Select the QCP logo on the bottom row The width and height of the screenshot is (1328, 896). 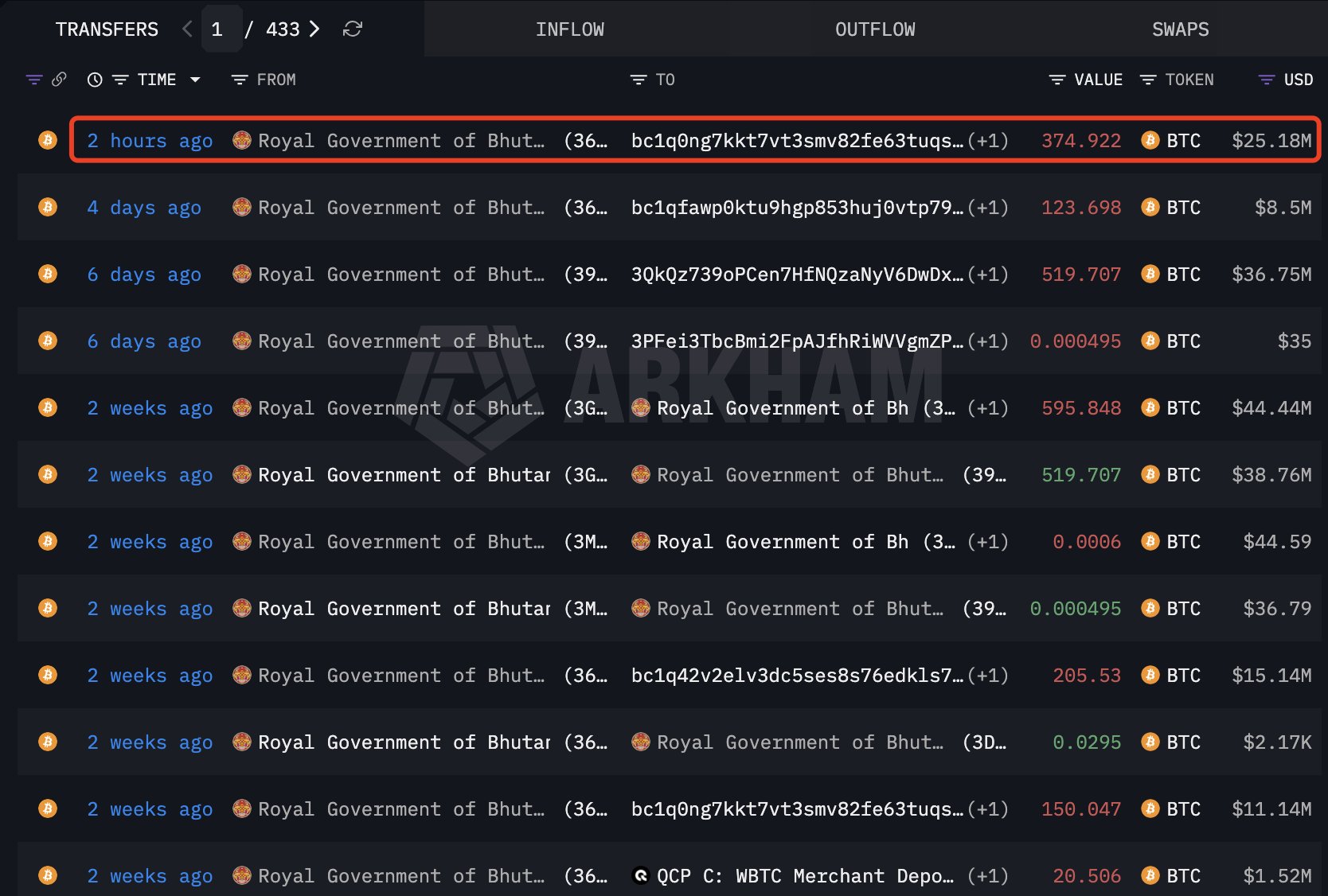642,875
